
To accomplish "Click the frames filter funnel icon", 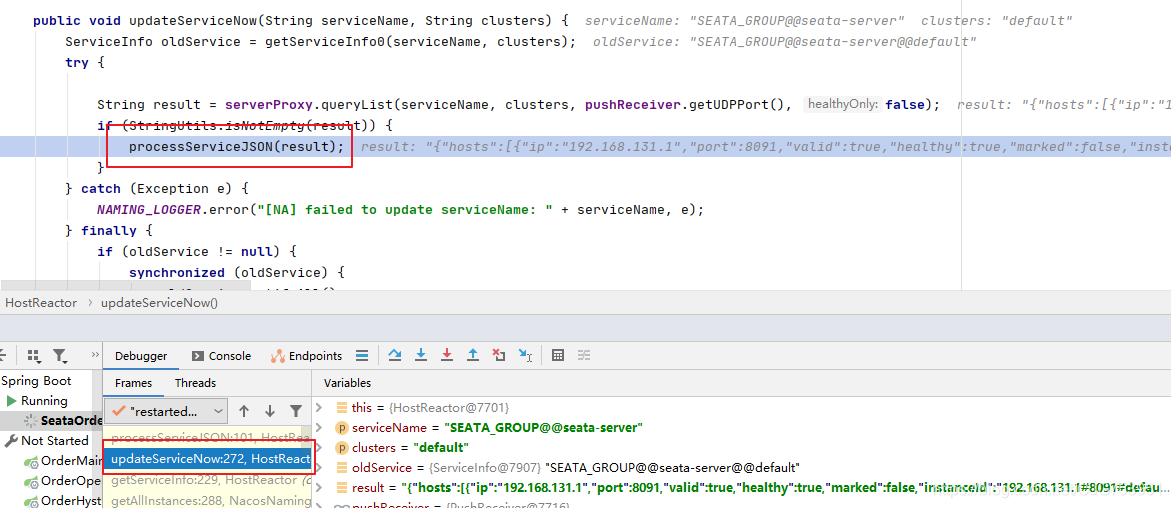I will pos(296,411).
